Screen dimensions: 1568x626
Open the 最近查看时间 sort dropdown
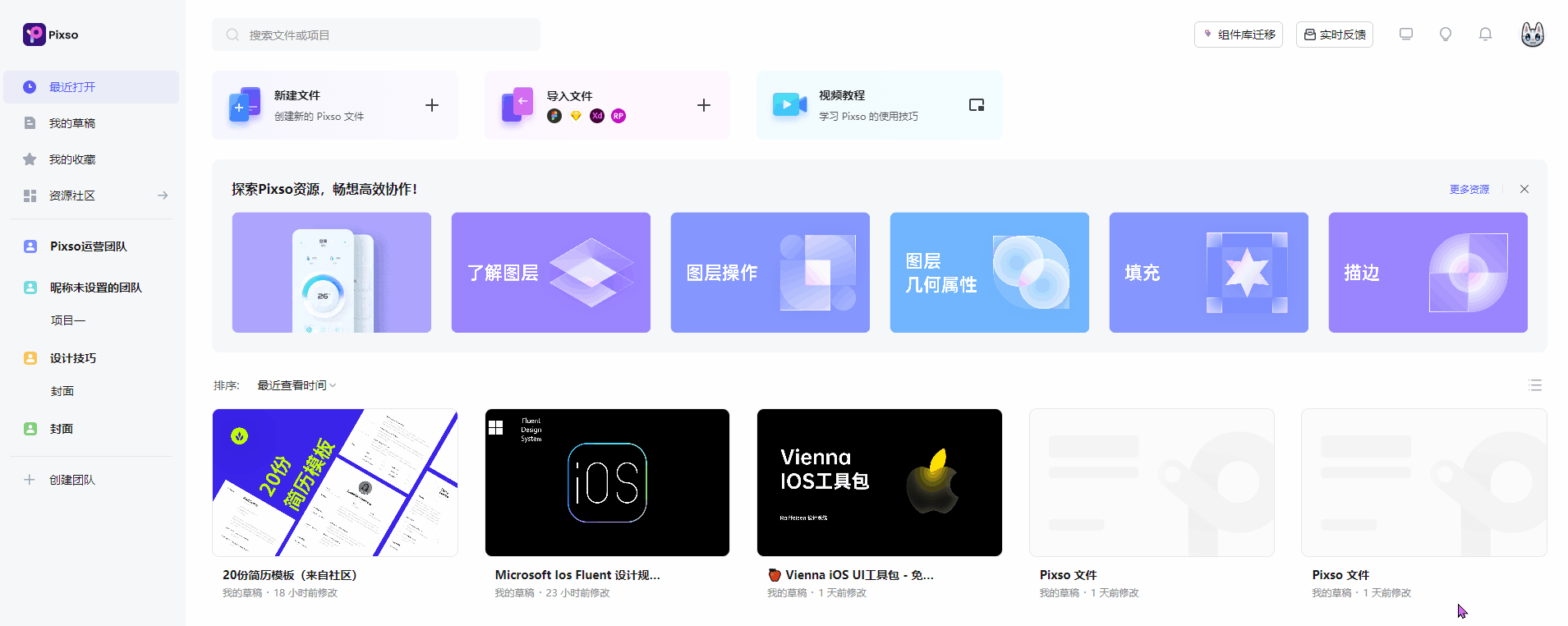[x=297, y=385]
